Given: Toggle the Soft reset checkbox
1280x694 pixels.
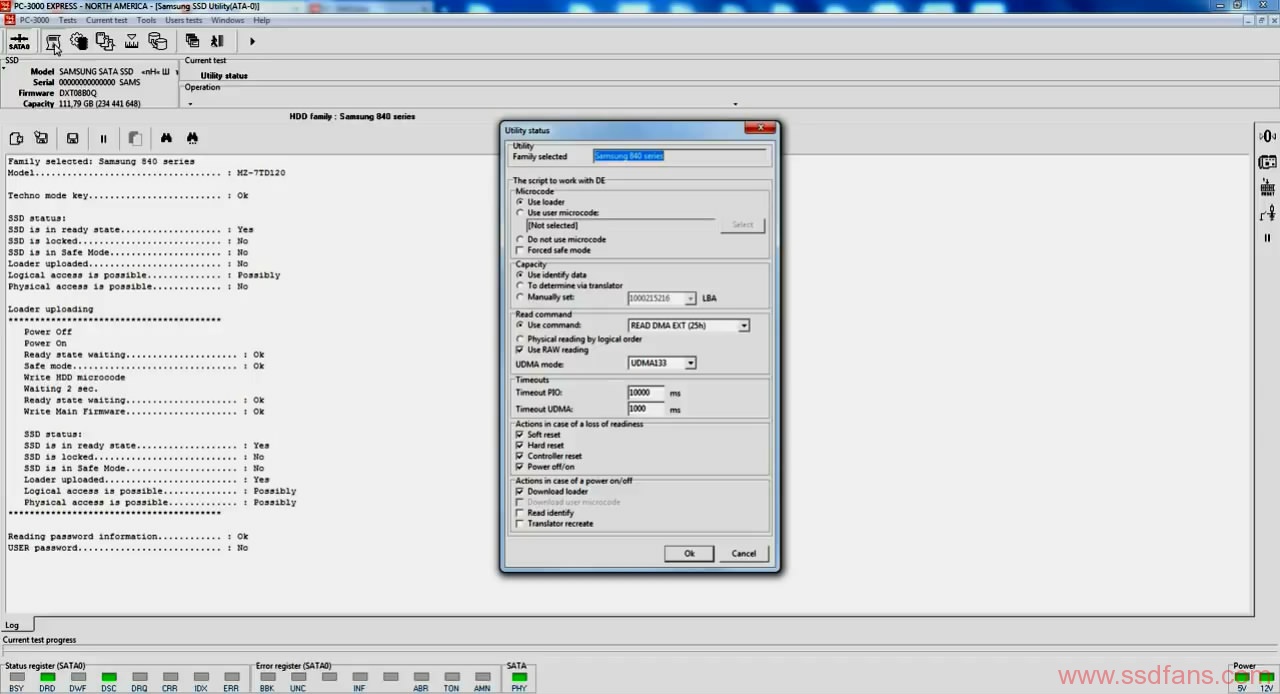Looking at the screenshot, I should tap(538, 435).
